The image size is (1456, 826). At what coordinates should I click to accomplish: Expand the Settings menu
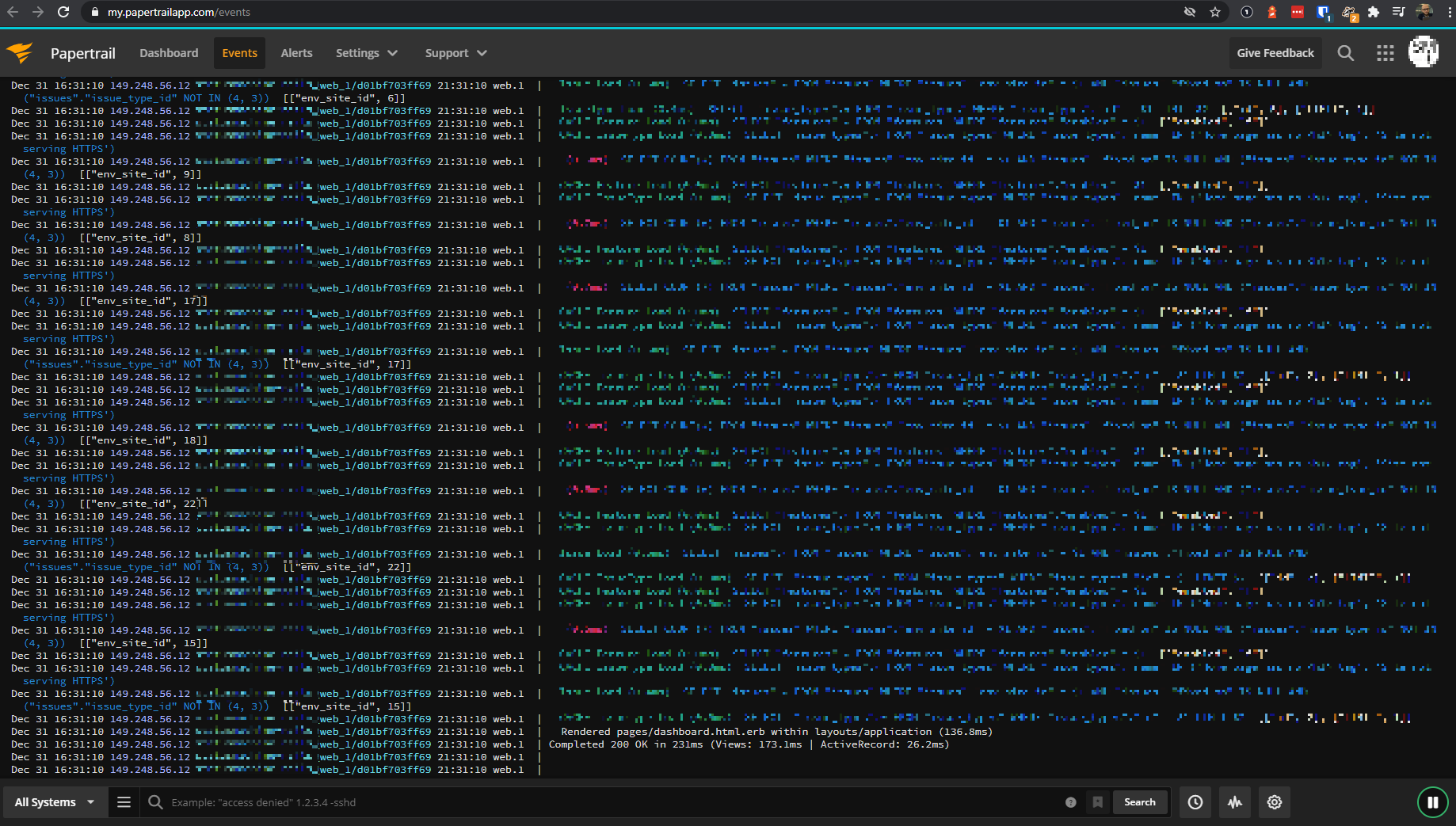coord(366,53)
